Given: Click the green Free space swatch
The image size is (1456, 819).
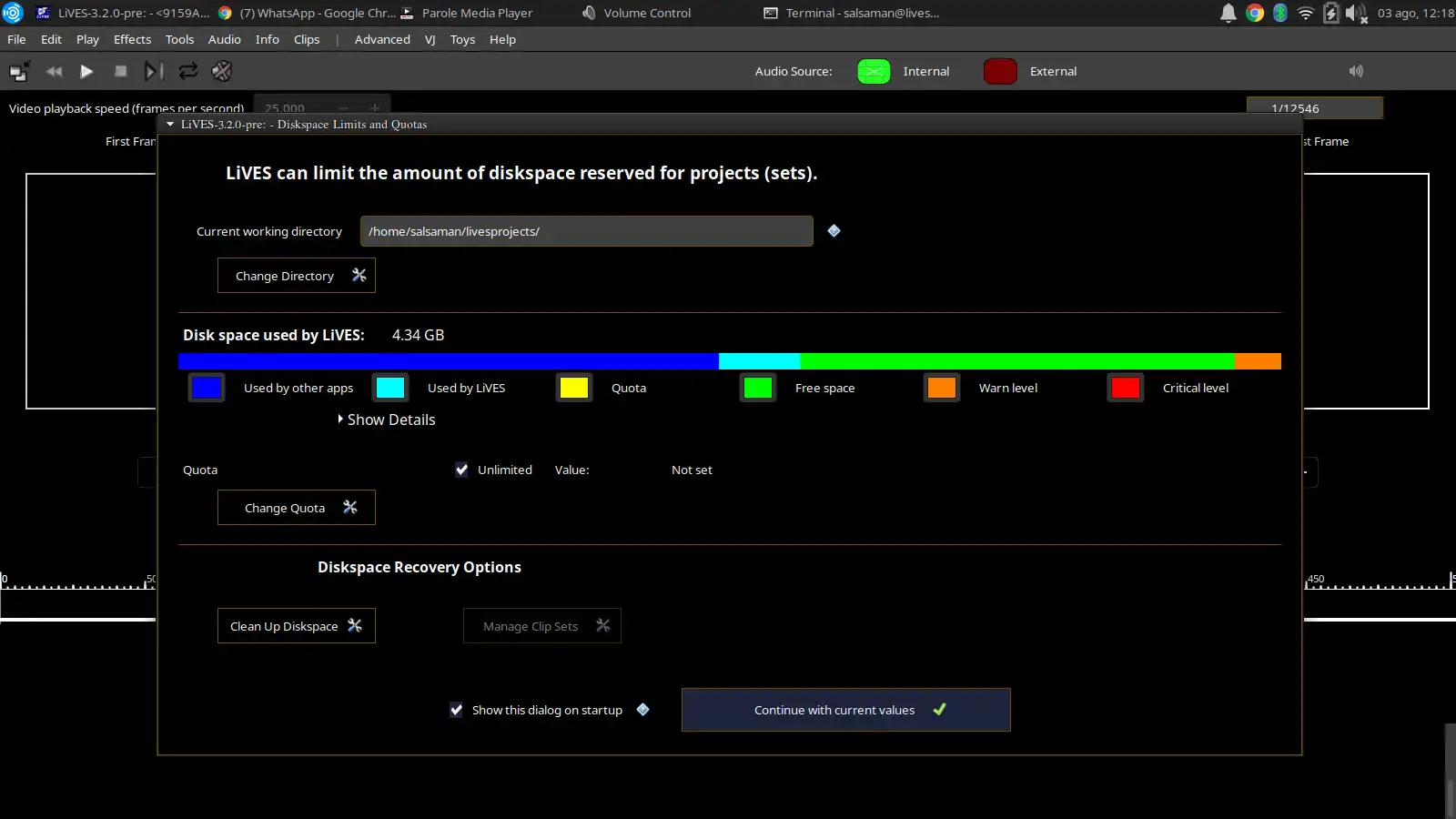Looking at the screenshot, I should tap(758, 388).
